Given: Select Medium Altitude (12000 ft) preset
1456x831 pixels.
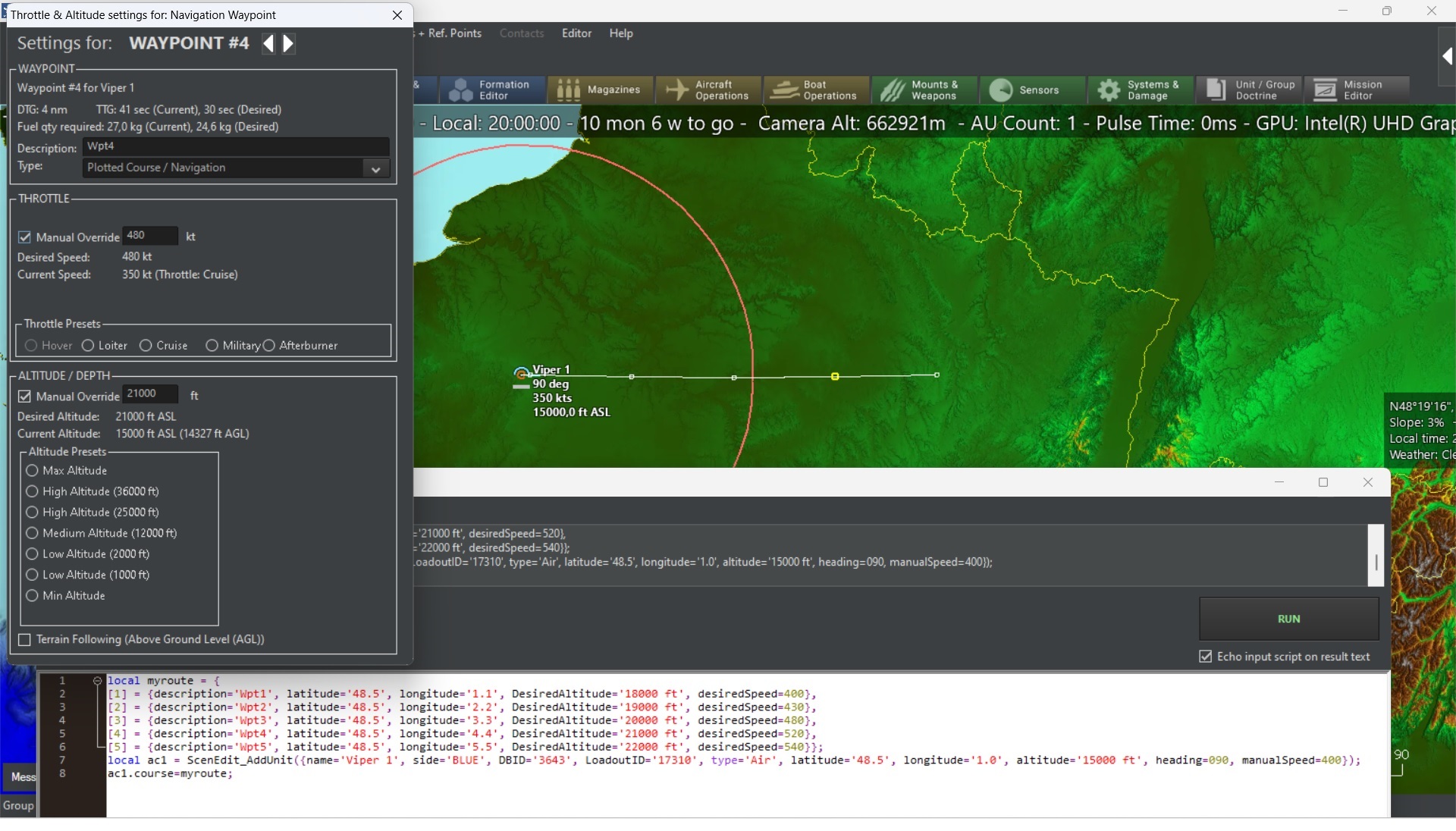Looking at the screenshot, I should click(x=33, y=533).
